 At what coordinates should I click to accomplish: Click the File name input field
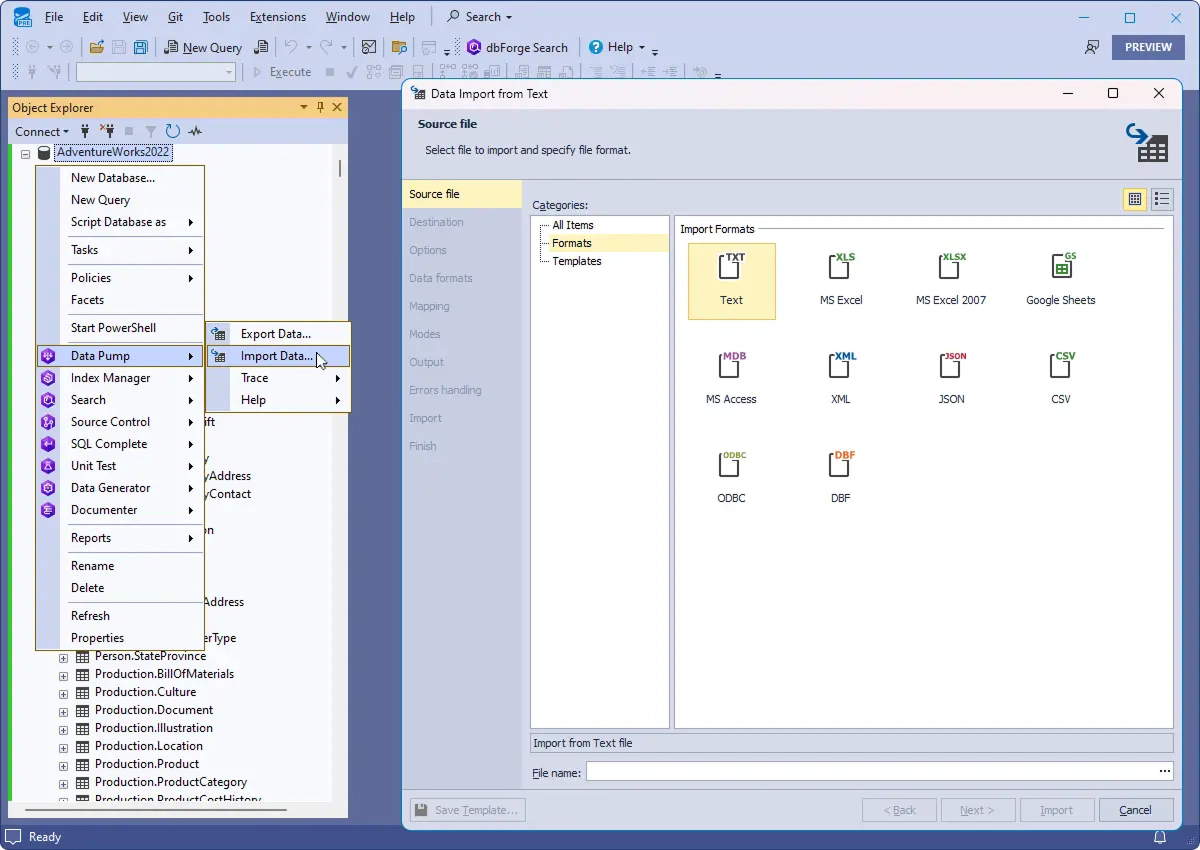click(x=870, y=770)
